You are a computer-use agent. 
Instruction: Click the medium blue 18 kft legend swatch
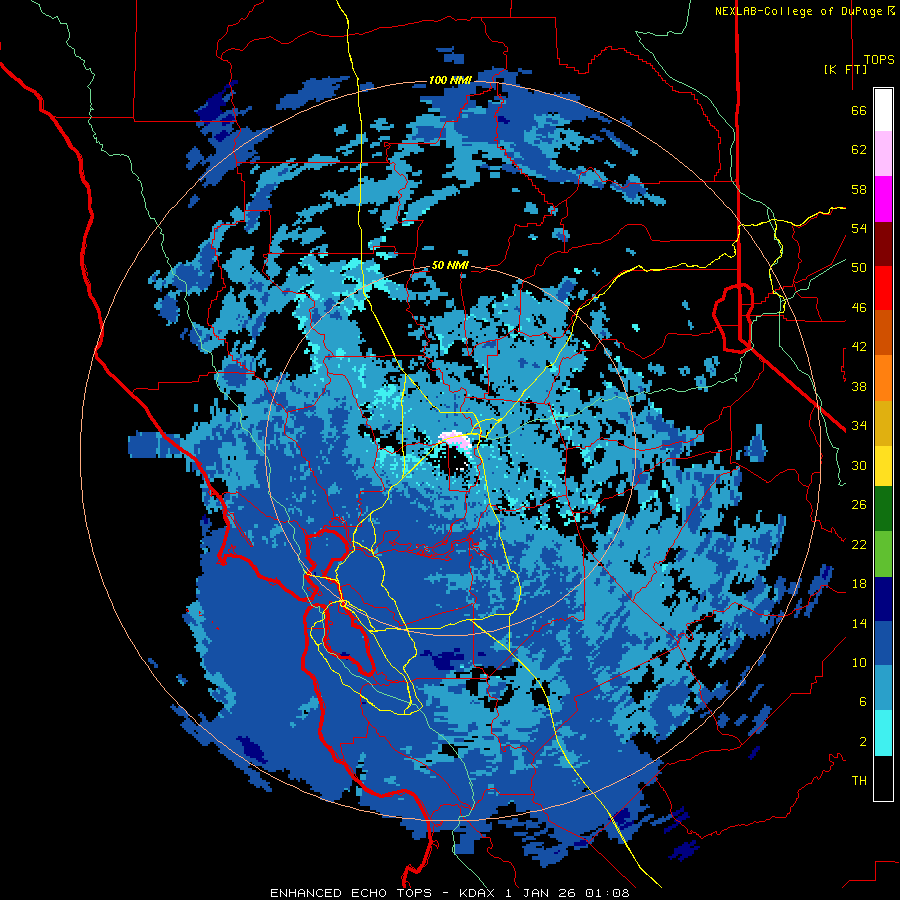tap(883, 644)
